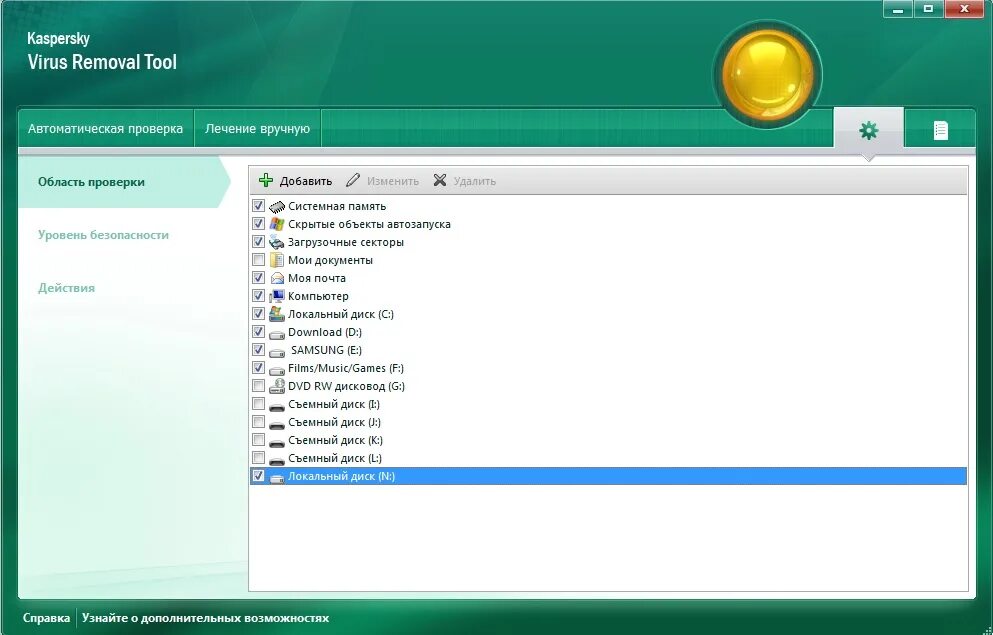Enable the Съемный диск (K:) checkbox
This screenshot has height=635, width=993.
point(258,440)
